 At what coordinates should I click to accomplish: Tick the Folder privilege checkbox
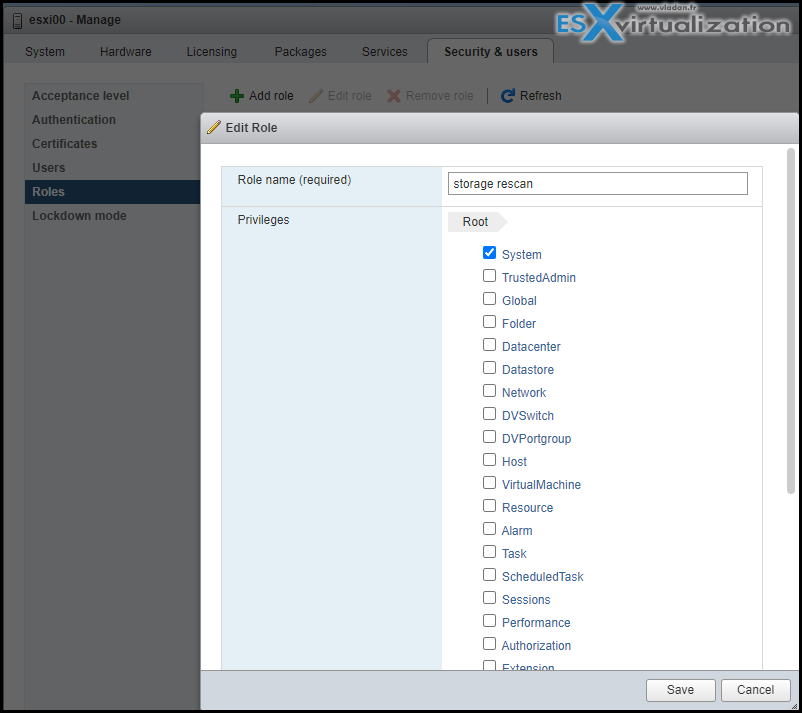tap(489, 322)
